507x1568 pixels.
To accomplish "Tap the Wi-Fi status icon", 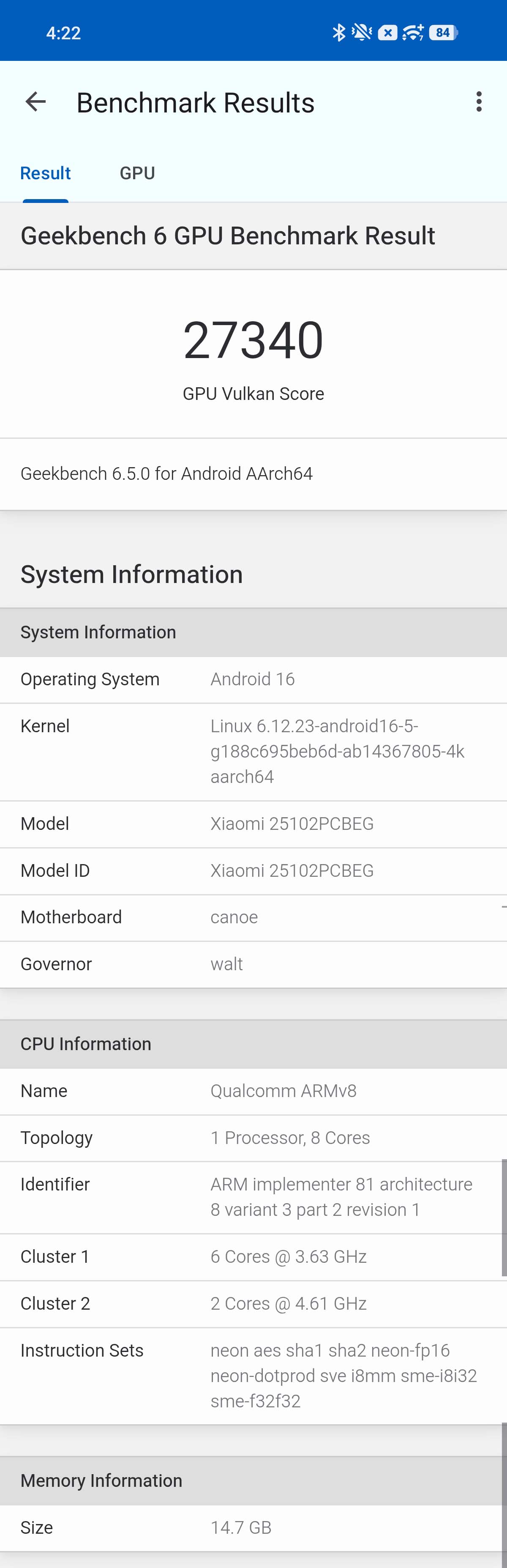I will 413,32.
